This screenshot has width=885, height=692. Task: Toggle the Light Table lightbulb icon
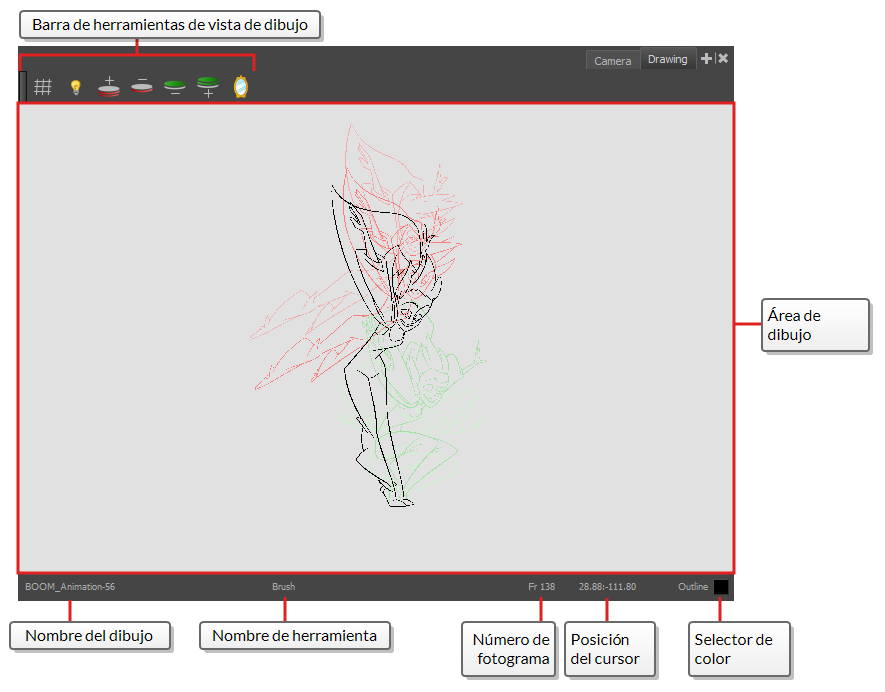[x=76, y=87]
